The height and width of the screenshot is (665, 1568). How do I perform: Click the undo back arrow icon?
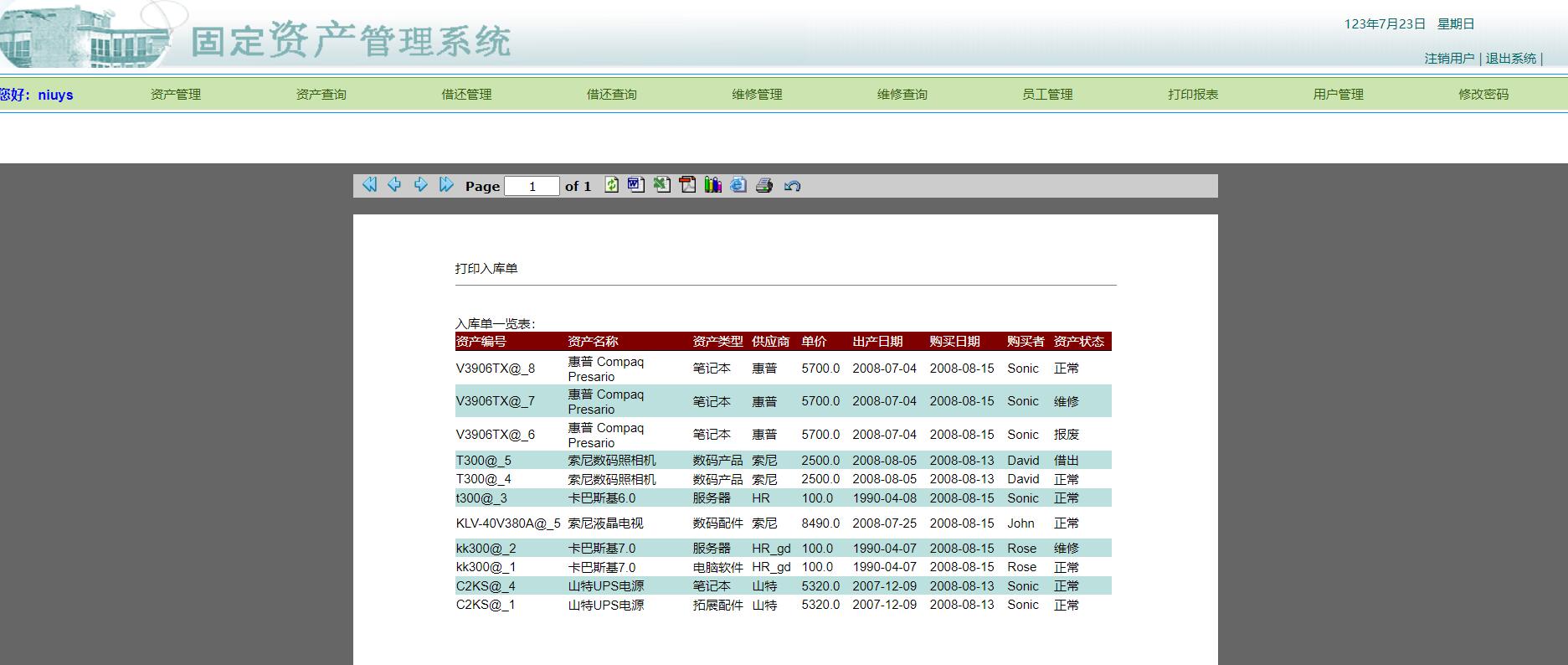click(792, 186)
